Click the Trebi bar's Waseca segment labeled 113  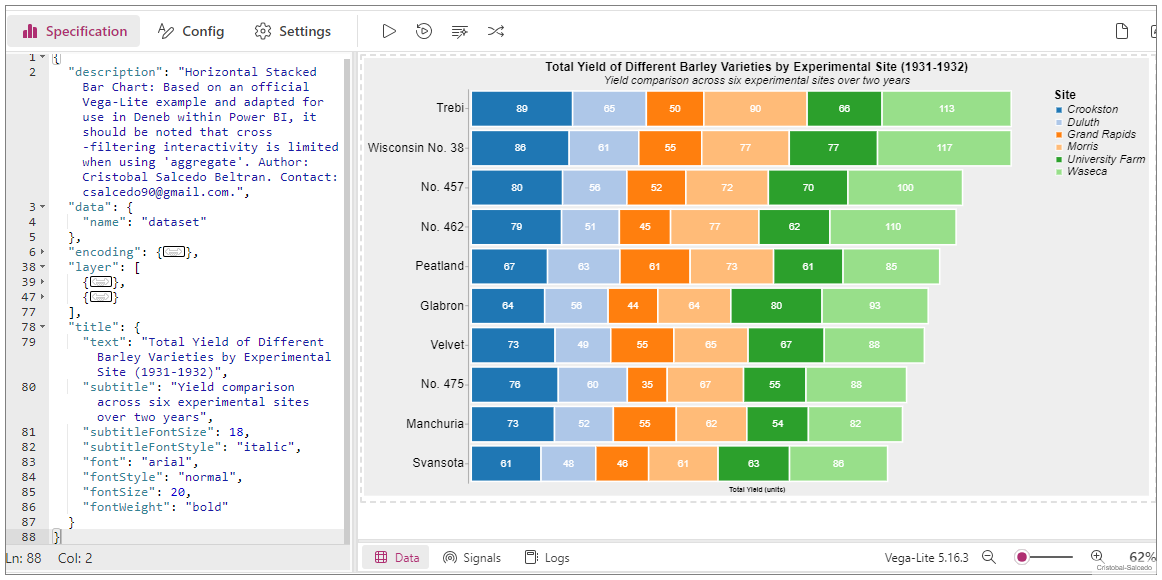point(946,108)
